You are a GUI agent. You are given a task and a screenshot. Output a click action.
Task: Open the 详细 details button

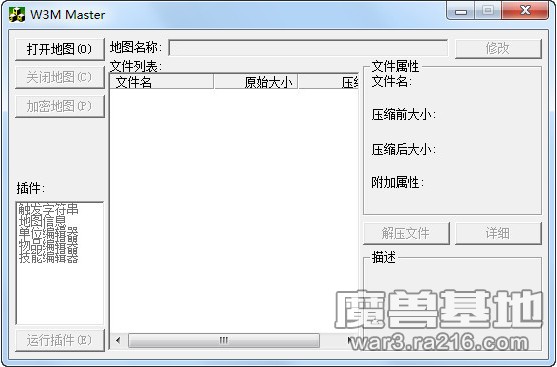click(498, 233)
